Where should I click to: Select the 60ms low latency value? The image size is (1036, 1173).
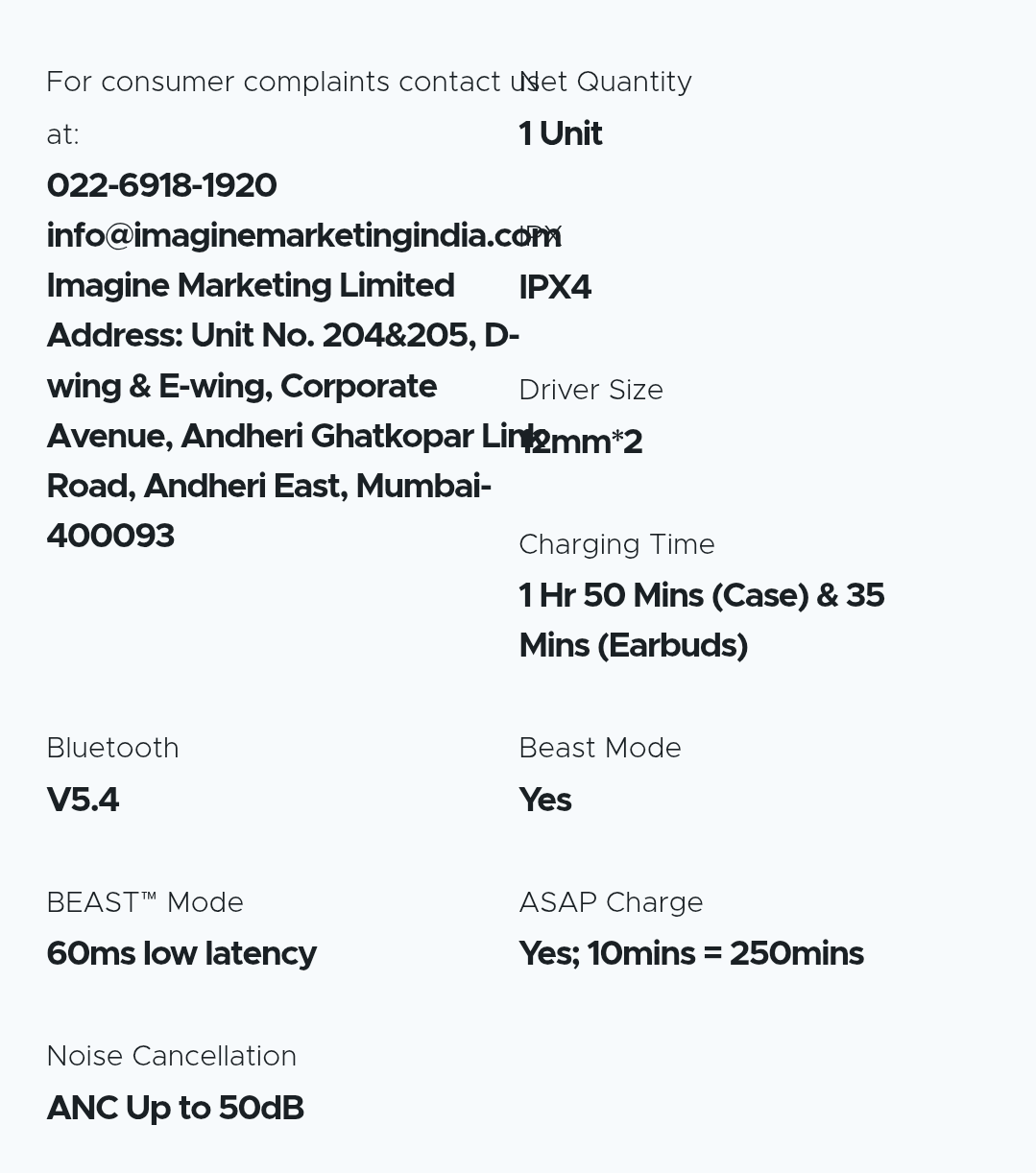tap(181, 954)
